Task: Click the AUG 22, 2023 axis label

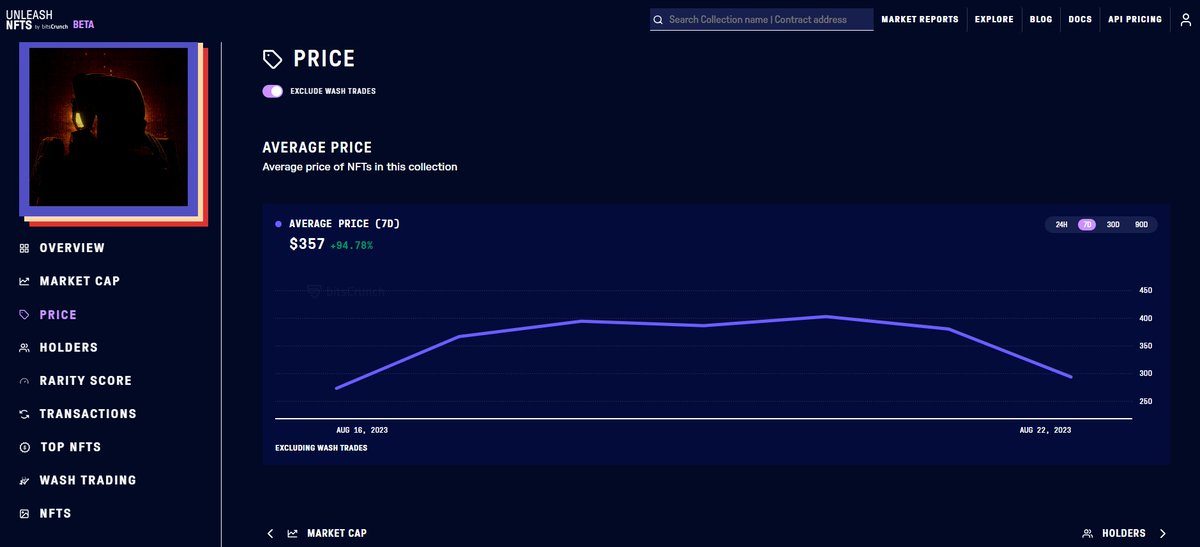Action: (x=1045, y=429)
